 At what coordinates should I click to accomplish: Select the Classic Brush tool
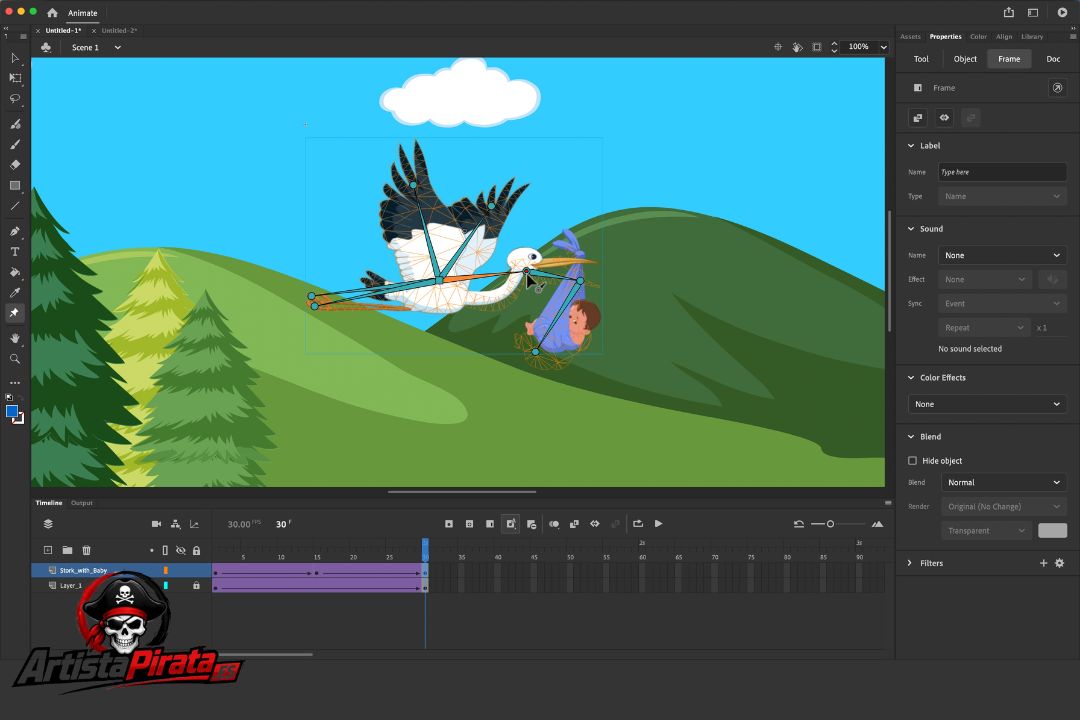coord(14,145)
